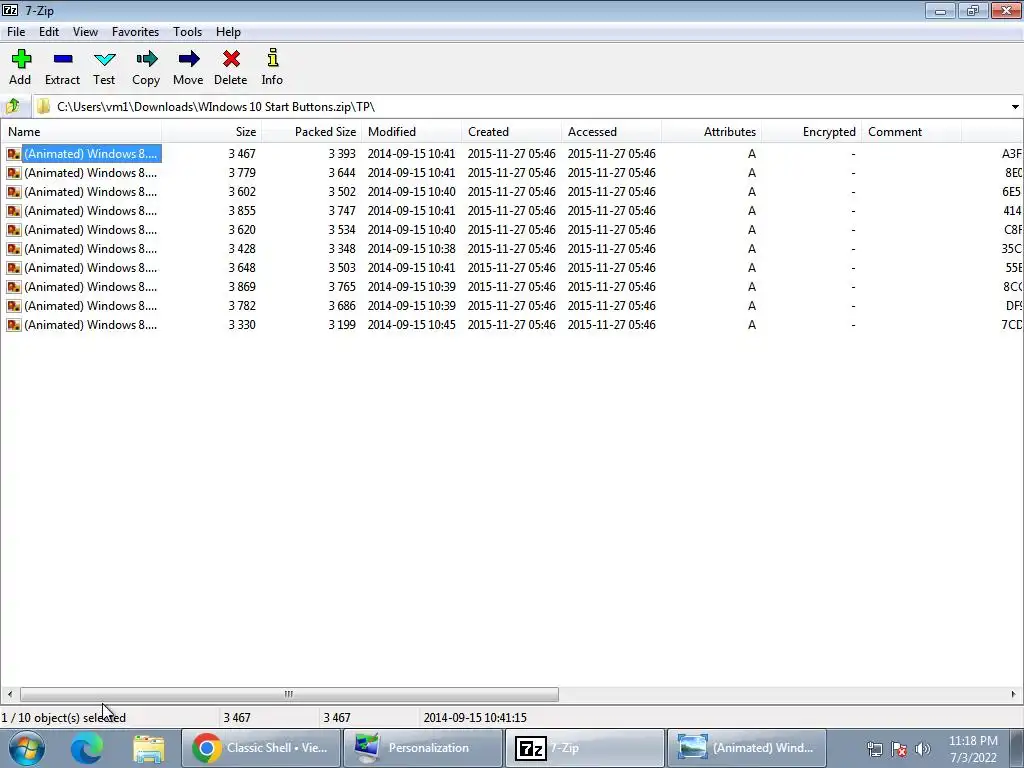Click file icon in row sized 3 330
Screen dimensions: 1024x768
pyautogui.click(x=14, y=325)
